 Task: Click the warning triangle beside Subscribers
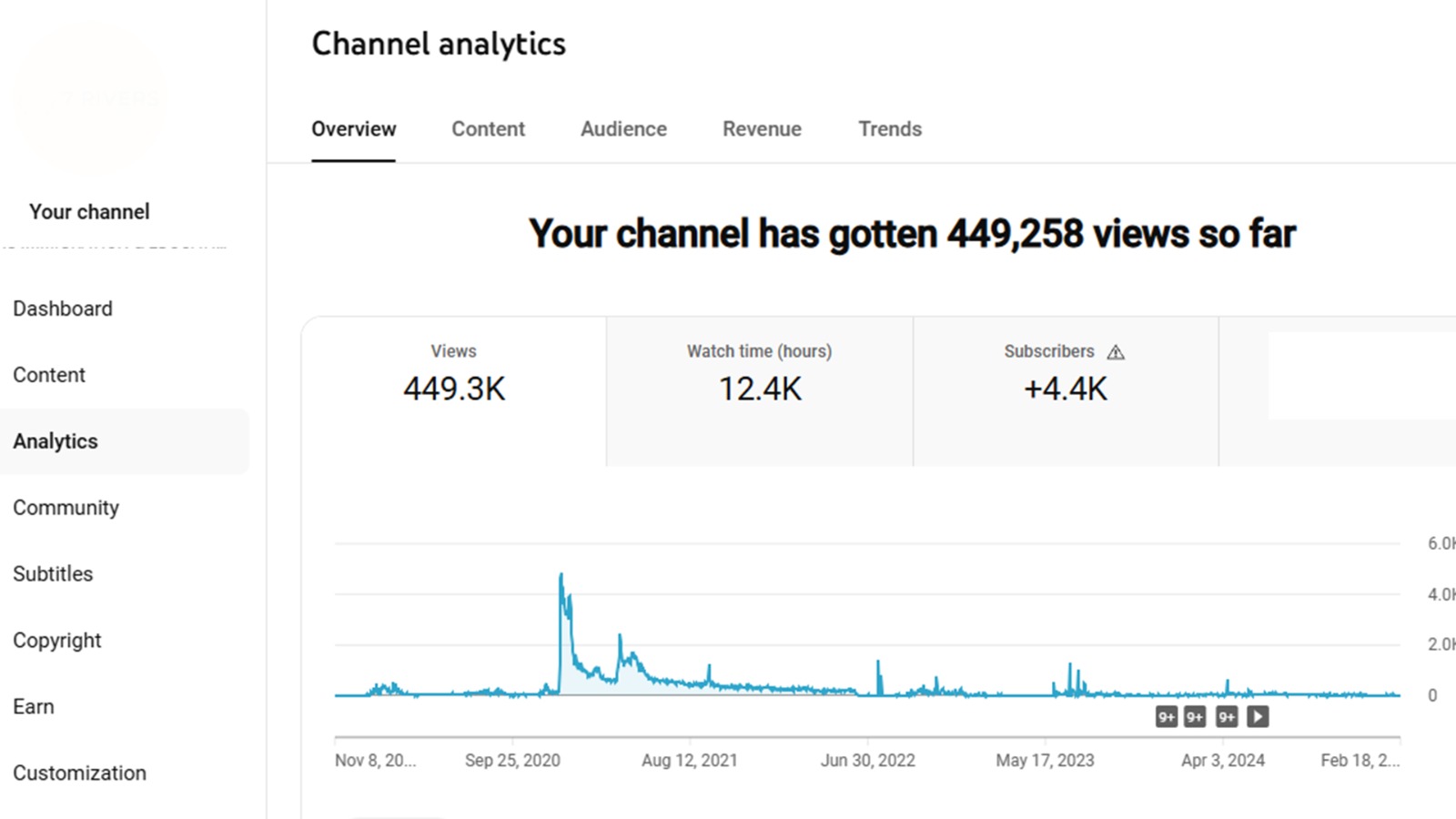tap(1116, 352)
